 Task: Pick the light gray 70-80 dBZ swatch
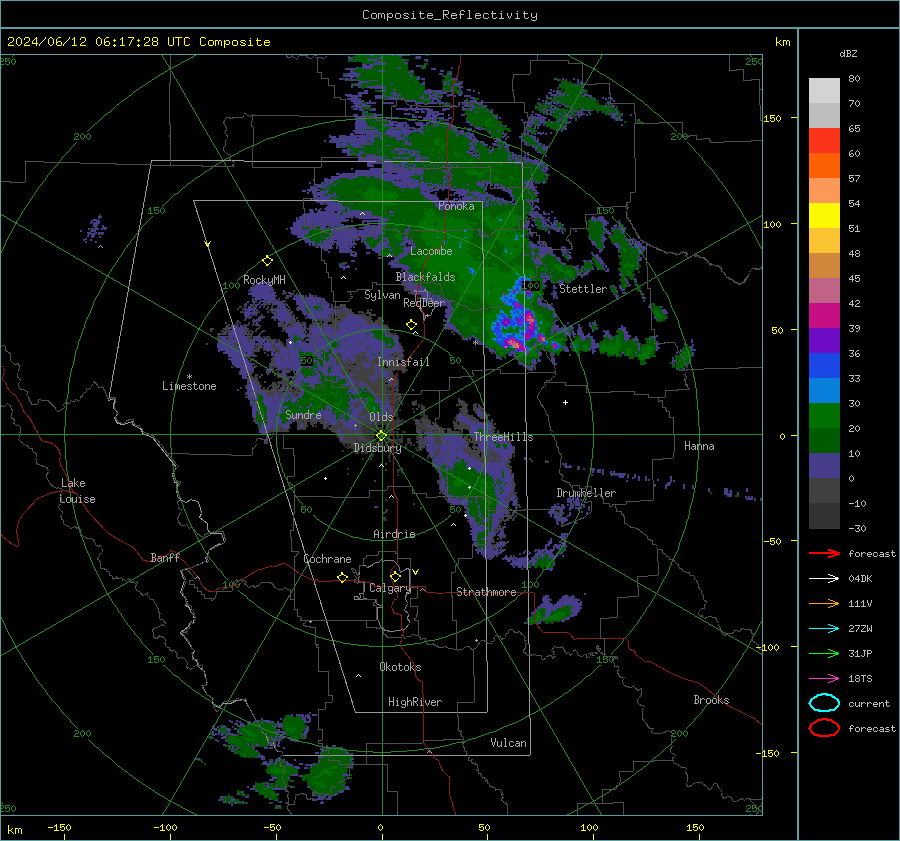click(x=824, y=91)
